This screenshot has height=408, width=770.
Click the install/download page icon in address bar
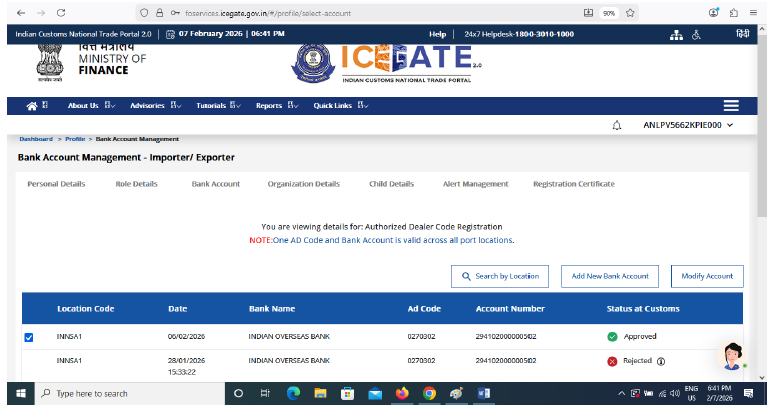coord(588,13)
